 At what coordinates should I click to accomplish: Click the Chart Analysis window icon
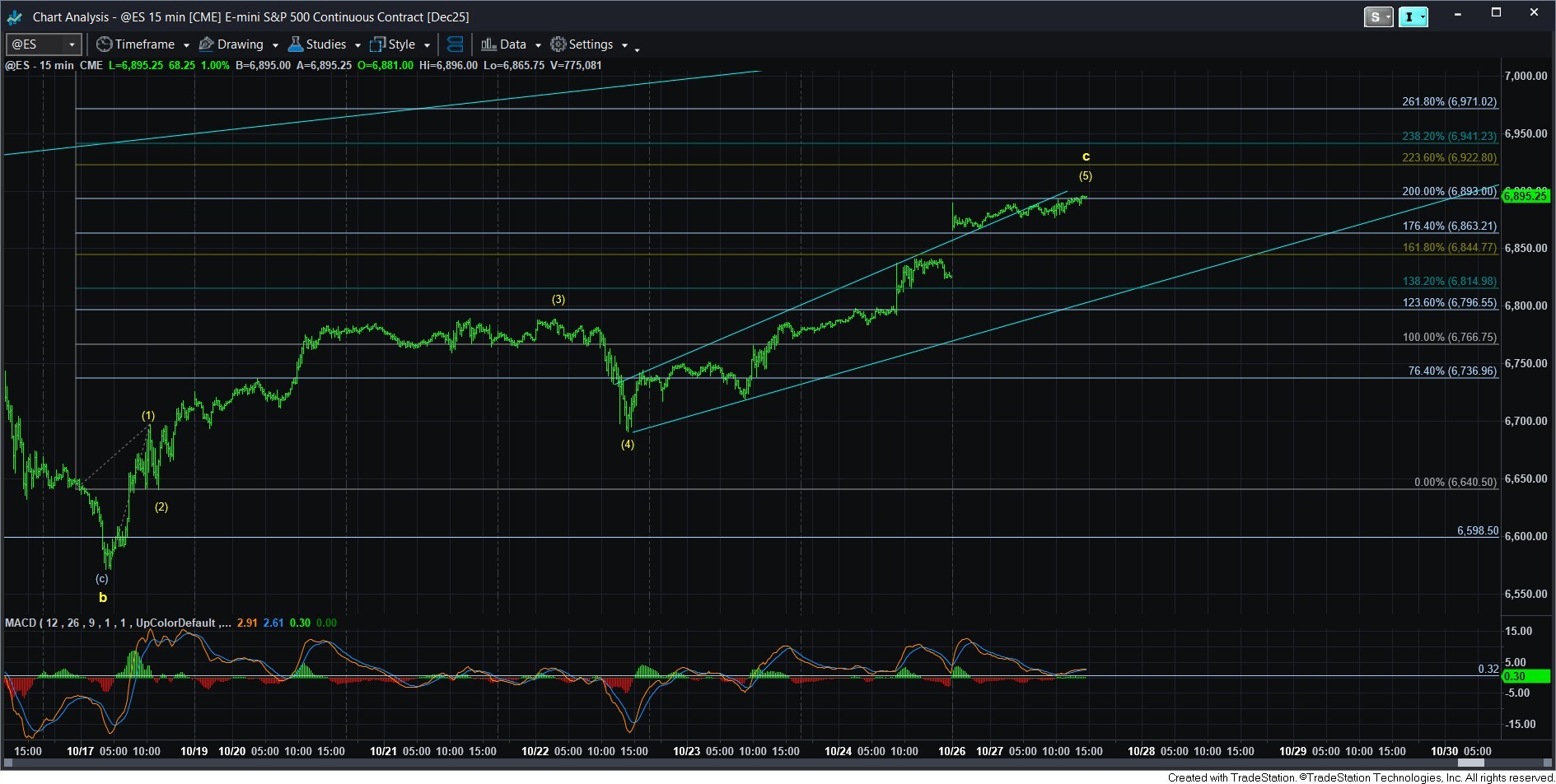pyautogui.click(x=15, y=16)
